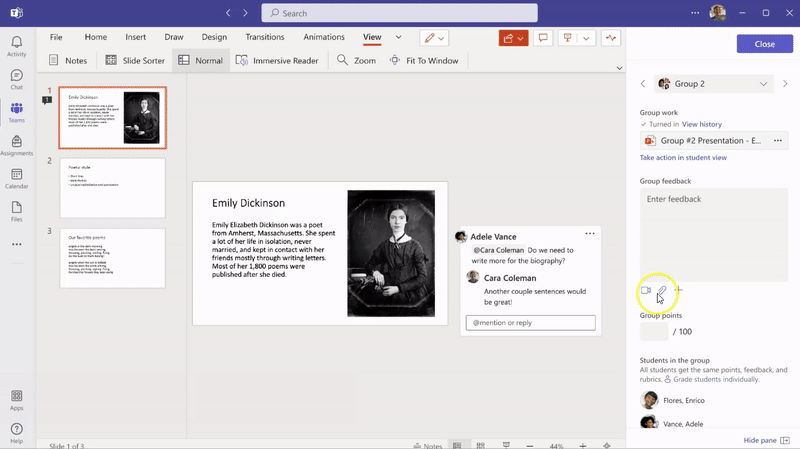Expand the Present options dropdown
The image size is (800, 449).
coord(586,38)
